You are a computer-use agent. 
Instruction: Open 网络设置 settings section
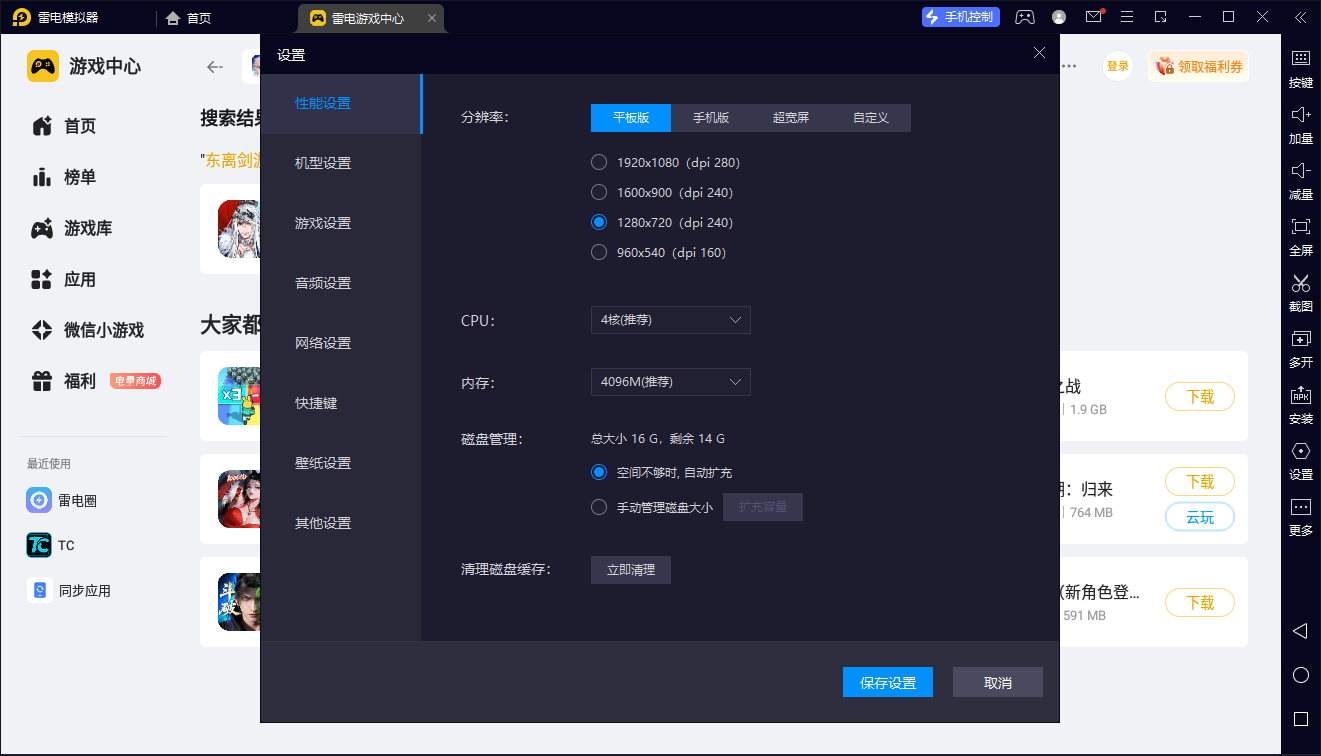341,343
